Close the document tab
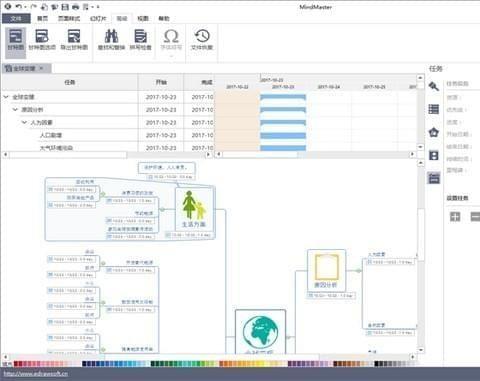 pyautogui.click(x=41, y=68)
